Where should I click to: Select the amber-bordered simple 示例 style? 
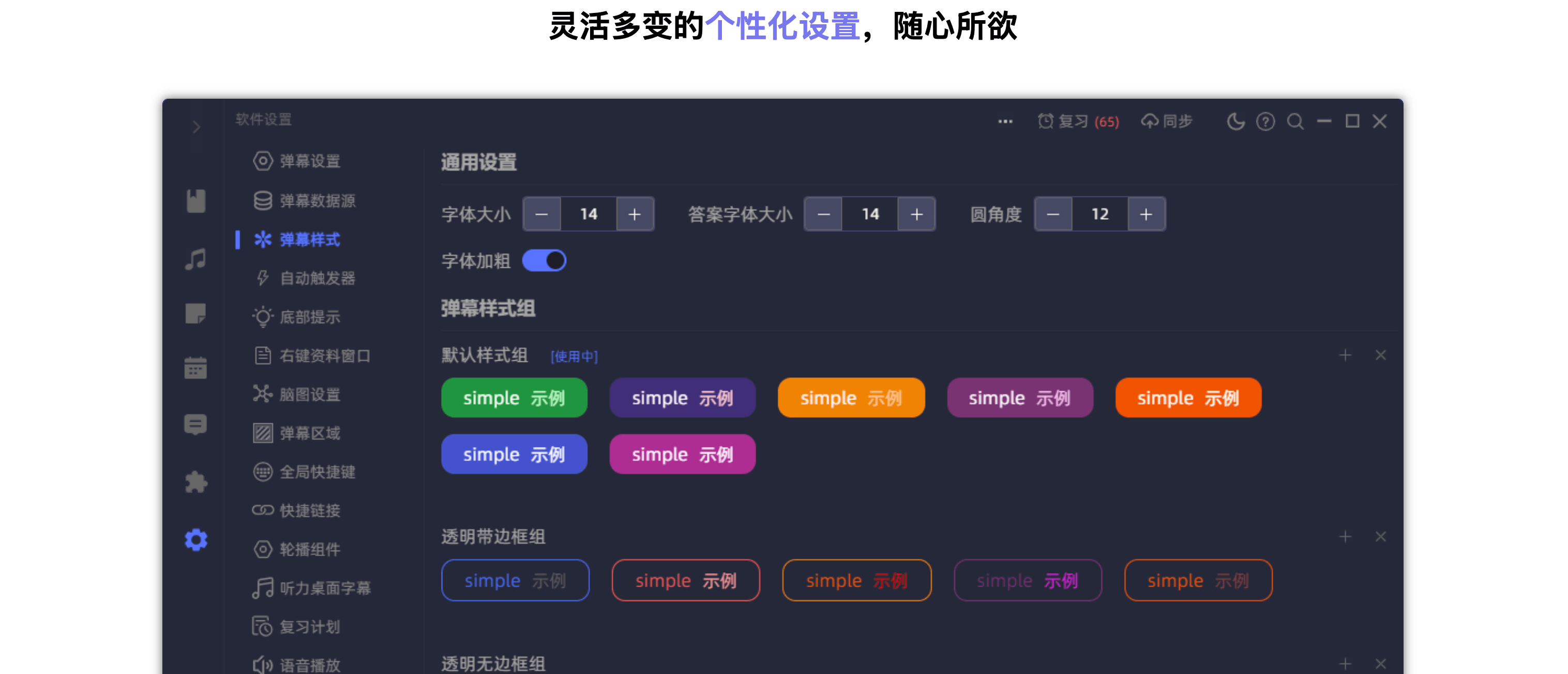click(x=857, y=580)
